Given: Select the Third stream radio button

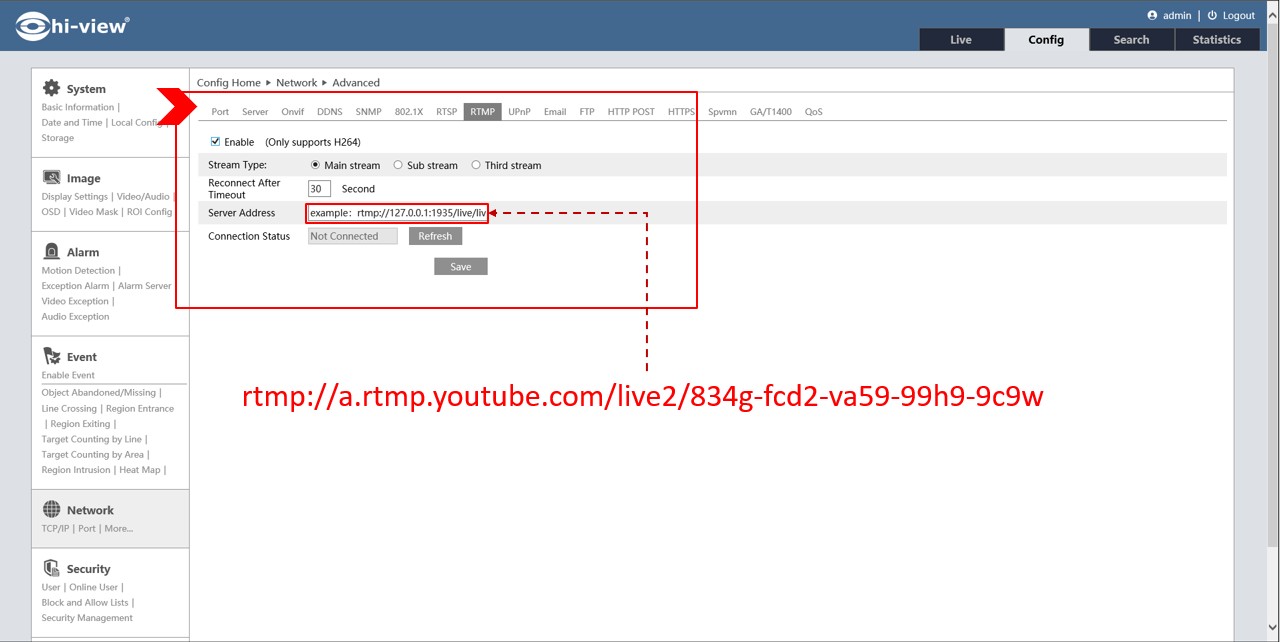Looking at the screenshot, I should pos(476,165).
